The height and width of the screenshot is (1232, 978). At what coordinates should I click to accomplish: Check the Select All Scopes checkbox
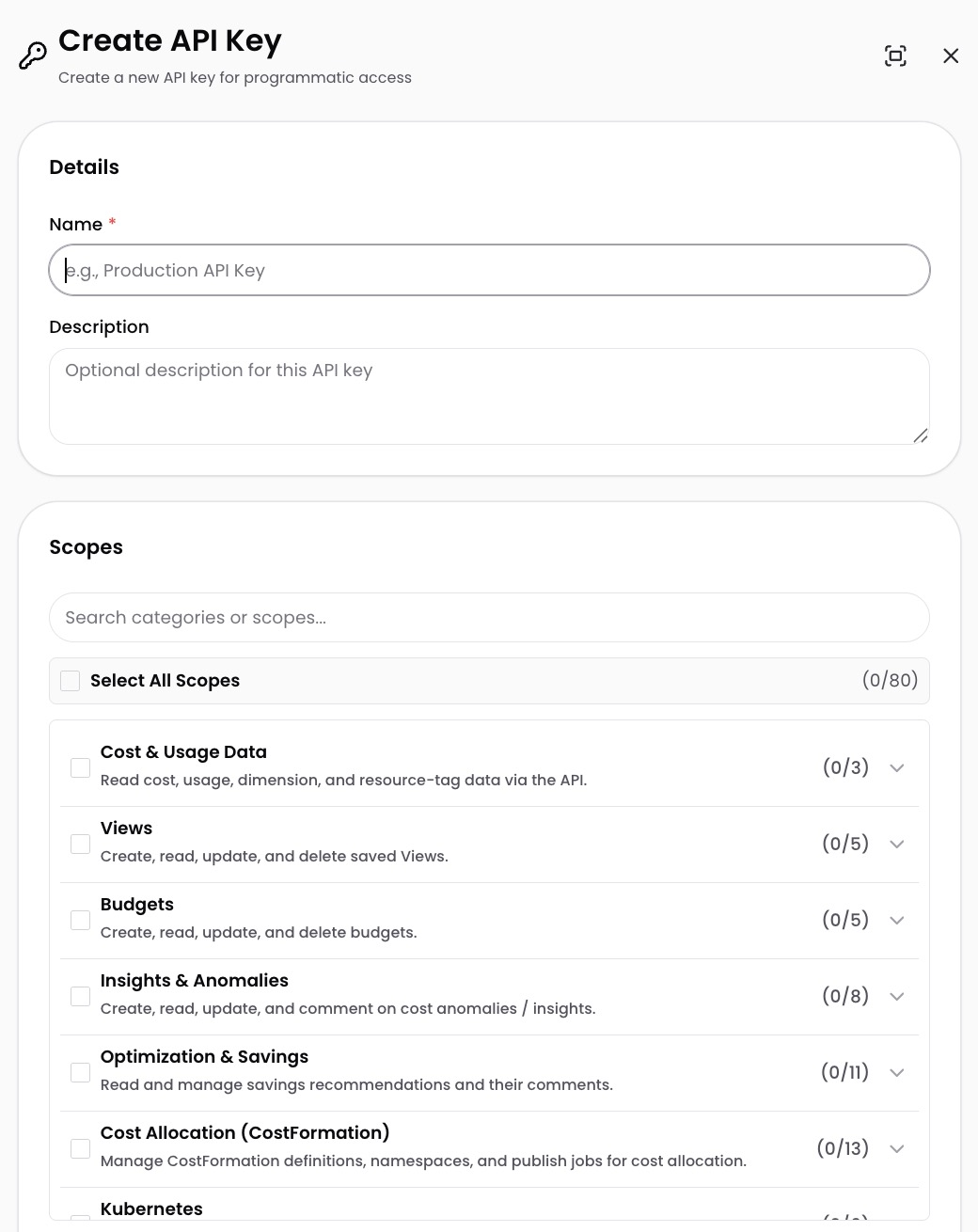point(70,681)
